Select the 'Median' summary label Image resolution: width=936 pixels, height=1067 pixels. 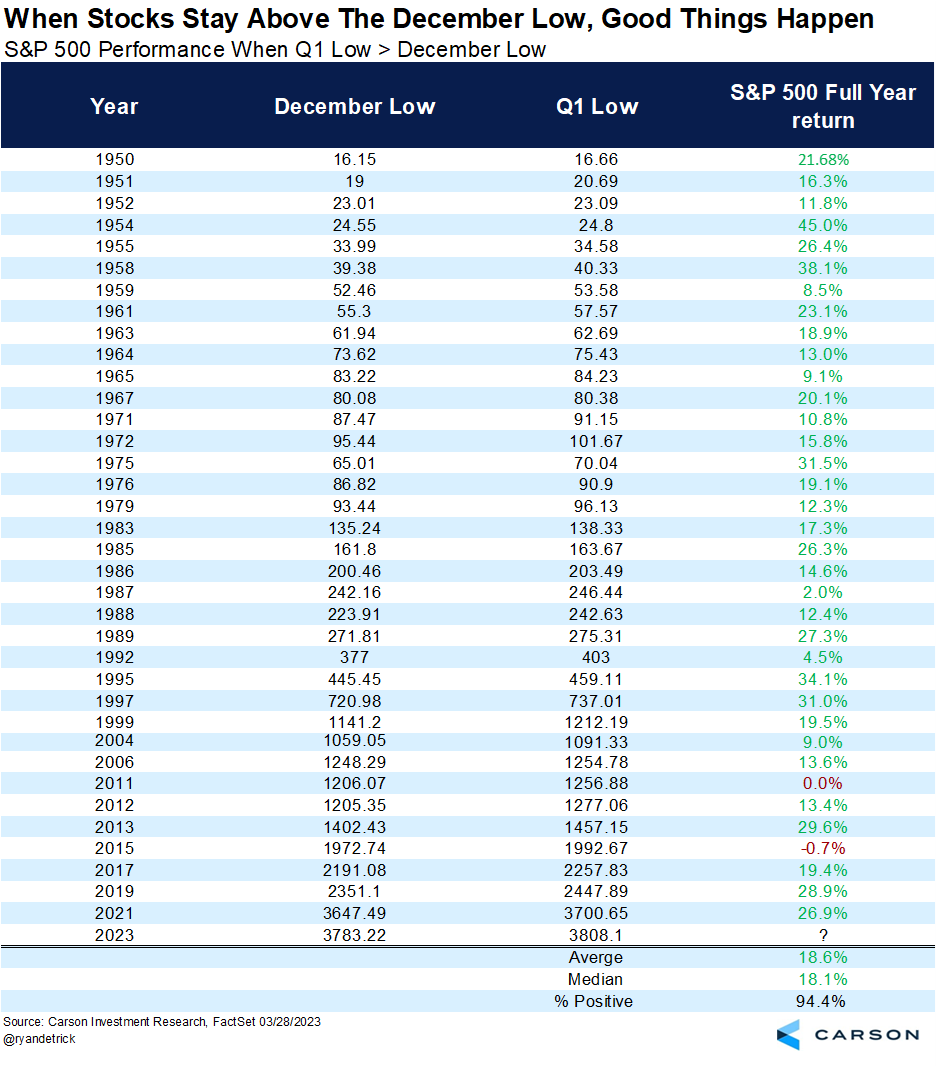pyautogui.click(x=596, y=979)
